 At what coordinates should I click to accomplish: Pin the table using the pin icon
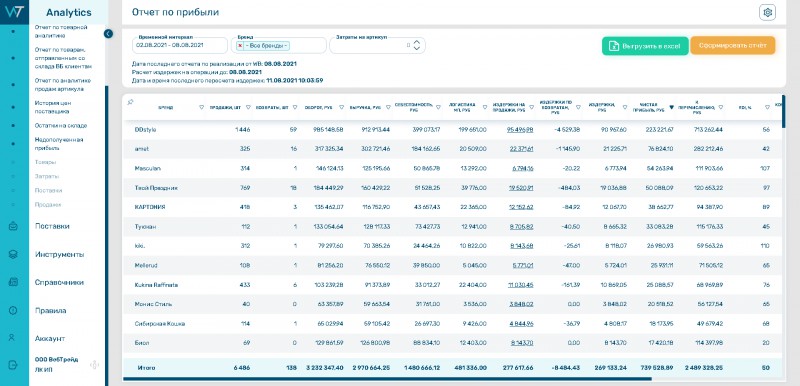(130, 102)
